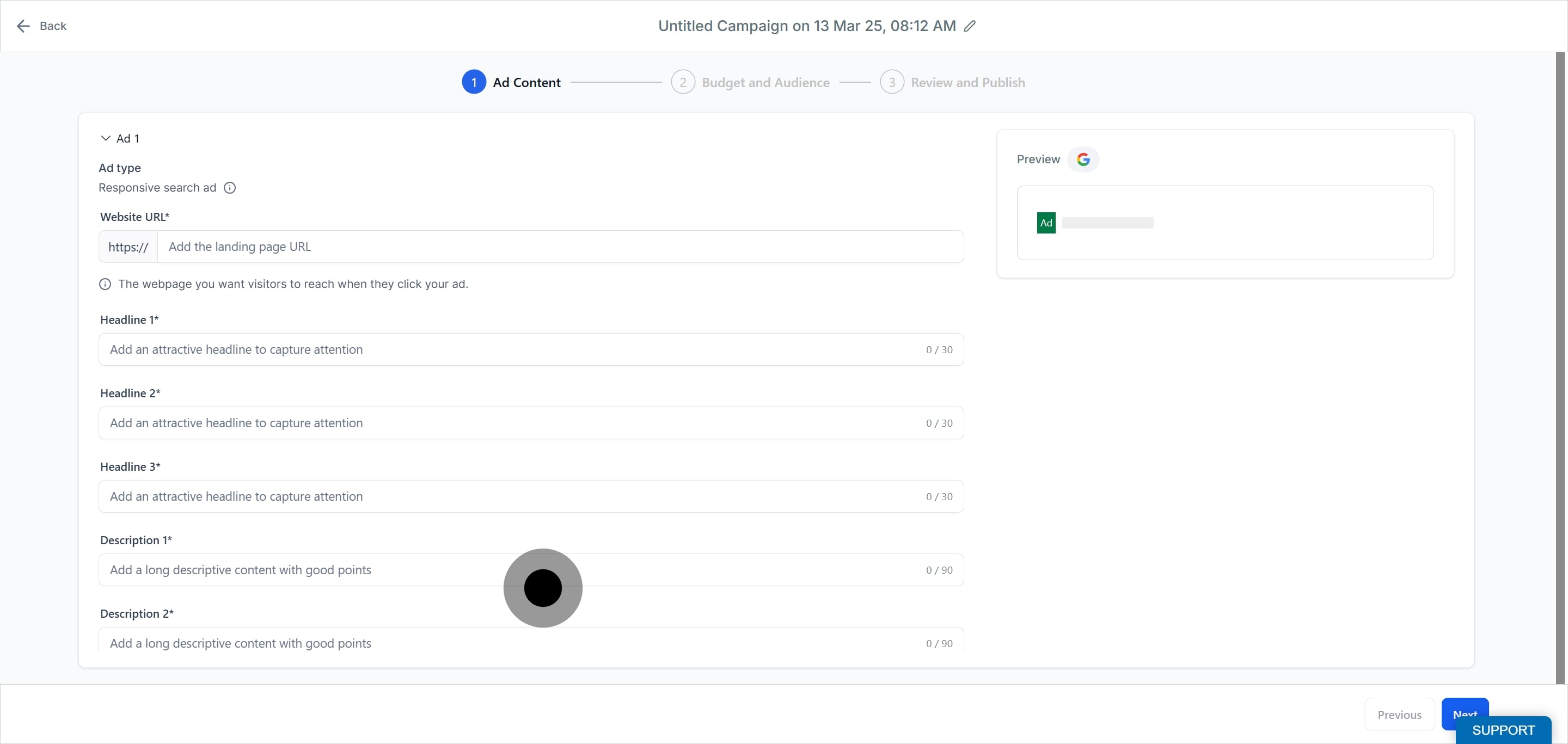Click the green Ad badge in preview
Viewport: 1568px width, 744px height.
(x=1046, y=223)
